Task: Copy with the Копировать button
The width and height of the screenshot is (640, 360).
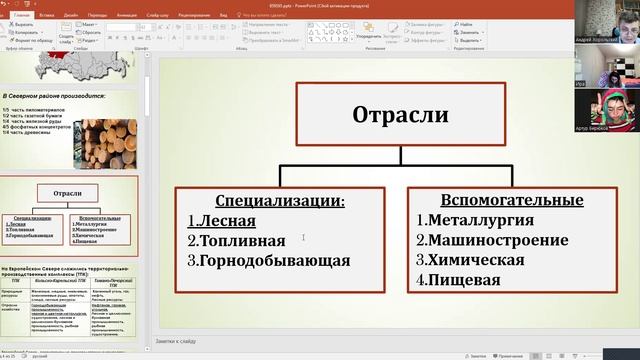Action: point(25,32)
